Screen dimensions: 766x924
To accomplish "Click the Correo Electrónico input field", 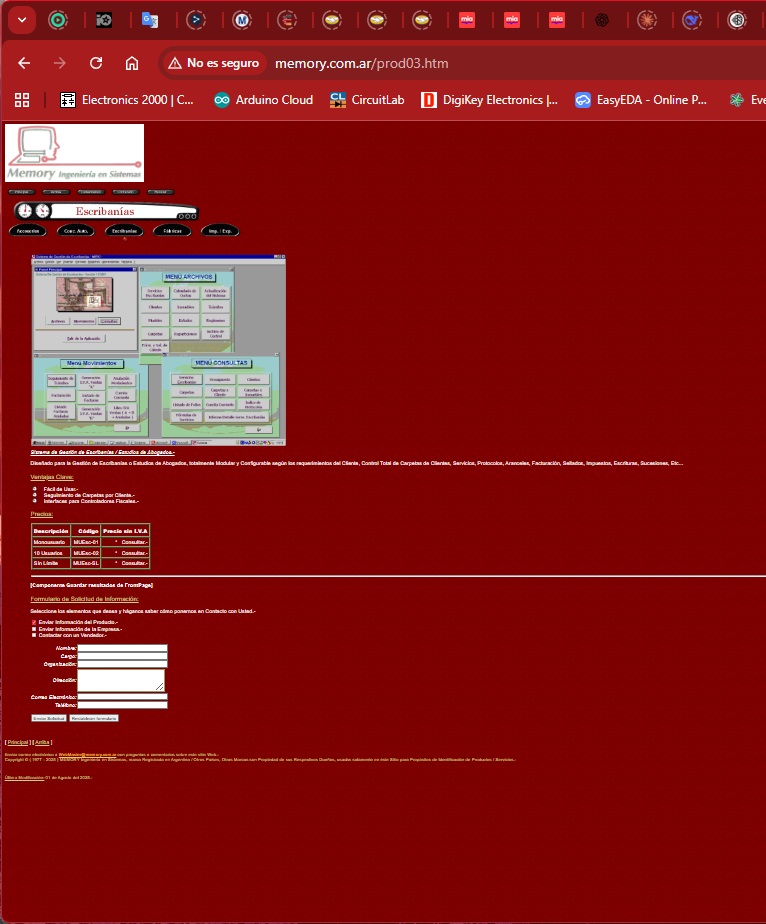I will (x=123, y=697).
